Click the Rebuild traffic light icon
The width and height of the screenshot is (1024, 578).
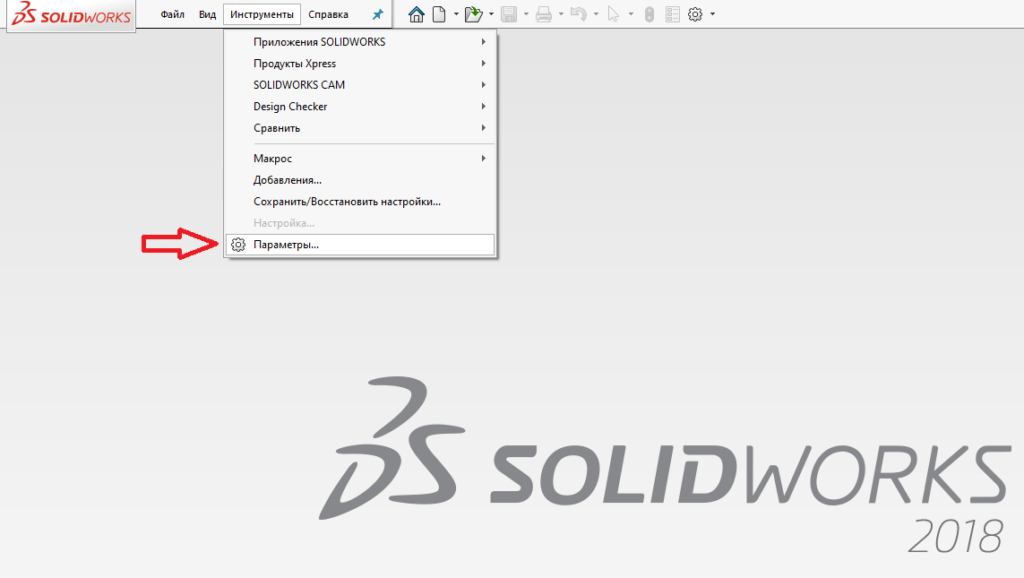pyautogui.click(x=649, y=14)
